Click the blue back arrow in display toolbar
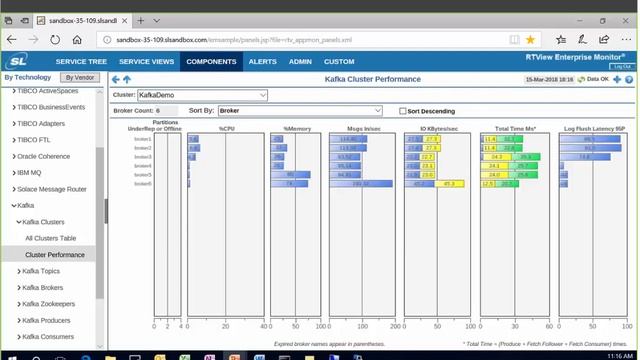 pos(116,79)
